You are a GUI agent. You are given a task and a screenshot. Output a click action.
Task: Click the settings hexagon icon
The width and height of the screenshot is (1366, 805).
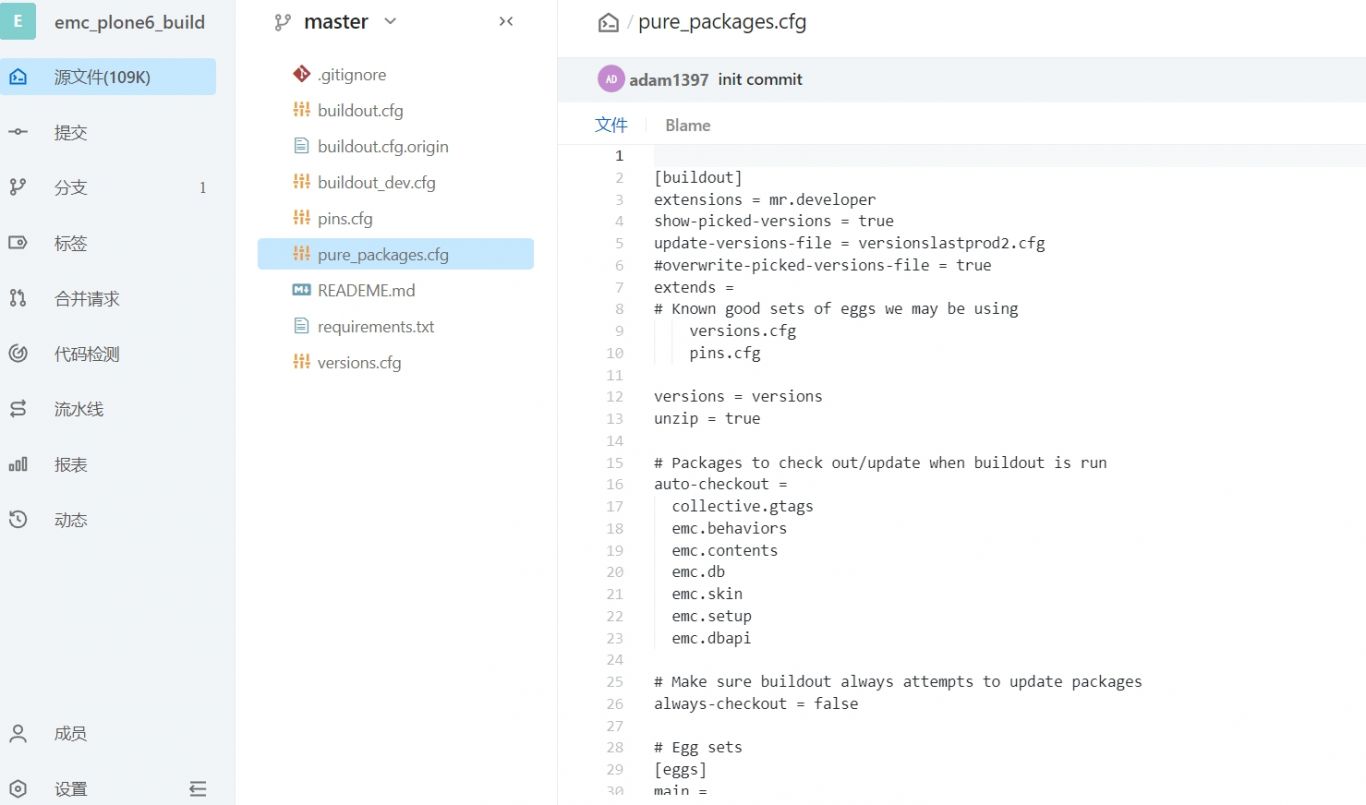(18, 789)
